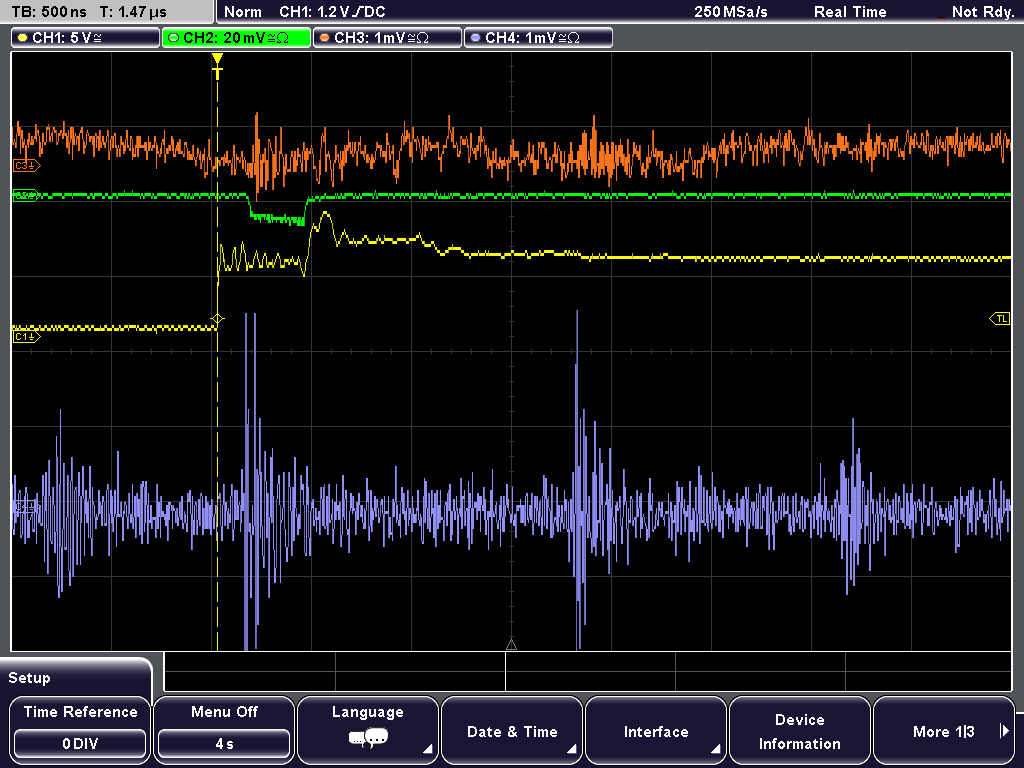Select the CH4 1mV channel tab
1024x768 pixels.
538,38
